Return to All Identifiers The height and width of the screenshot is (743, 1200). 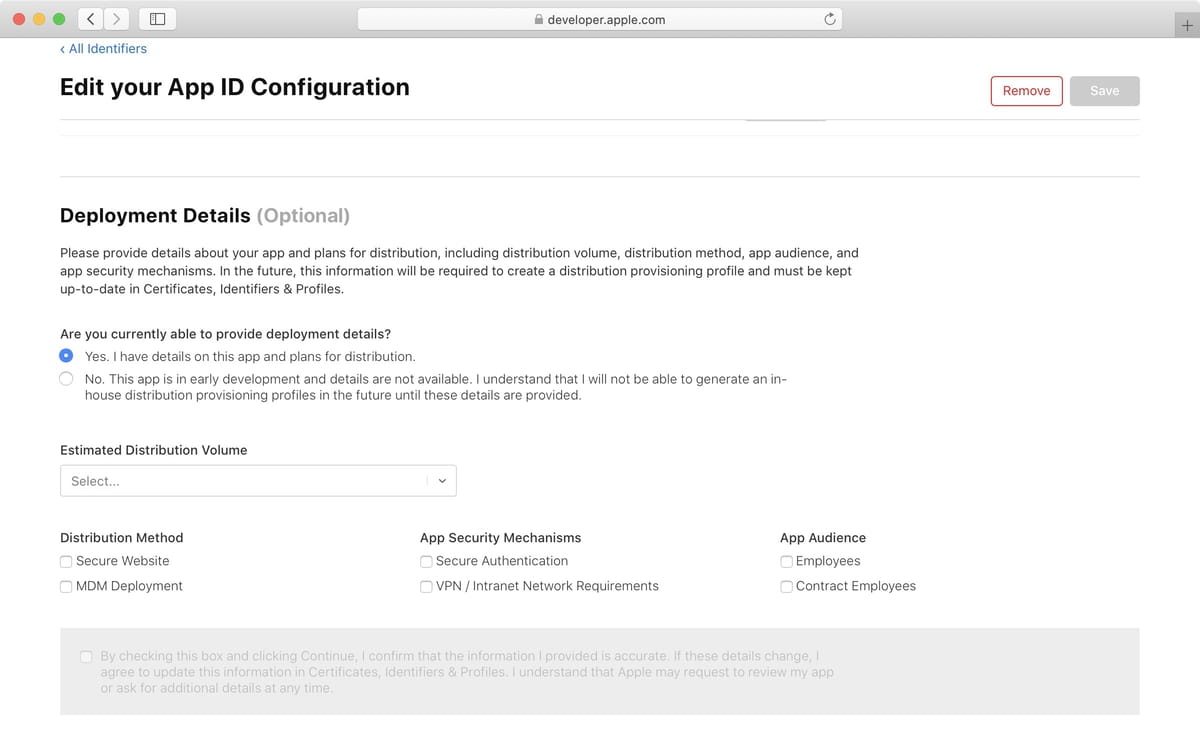(x=103, y=48)
